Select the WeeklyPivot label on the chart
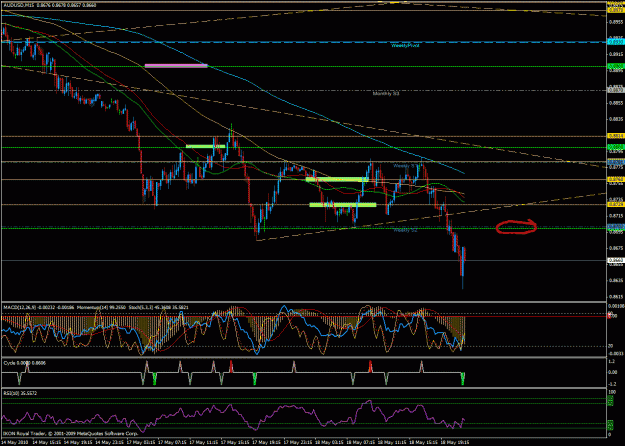This screenshot has height=446, width=625. point(405,46)
